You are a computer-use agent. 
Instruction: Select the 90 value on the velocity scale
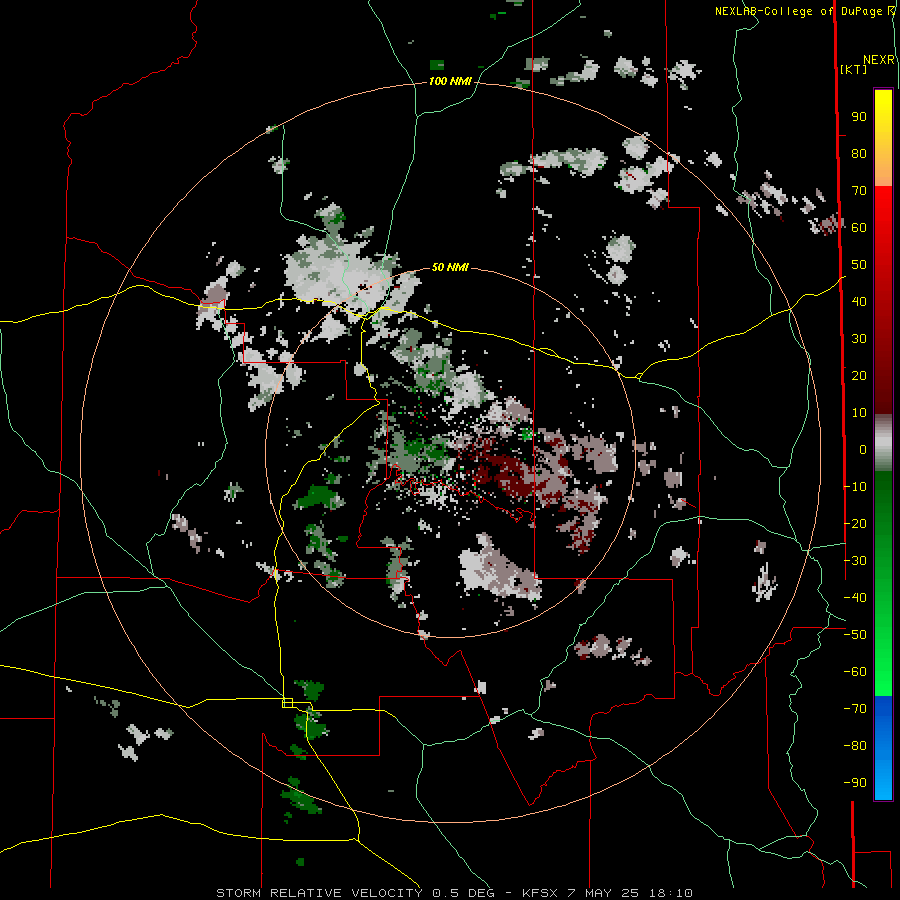[859, 117]
